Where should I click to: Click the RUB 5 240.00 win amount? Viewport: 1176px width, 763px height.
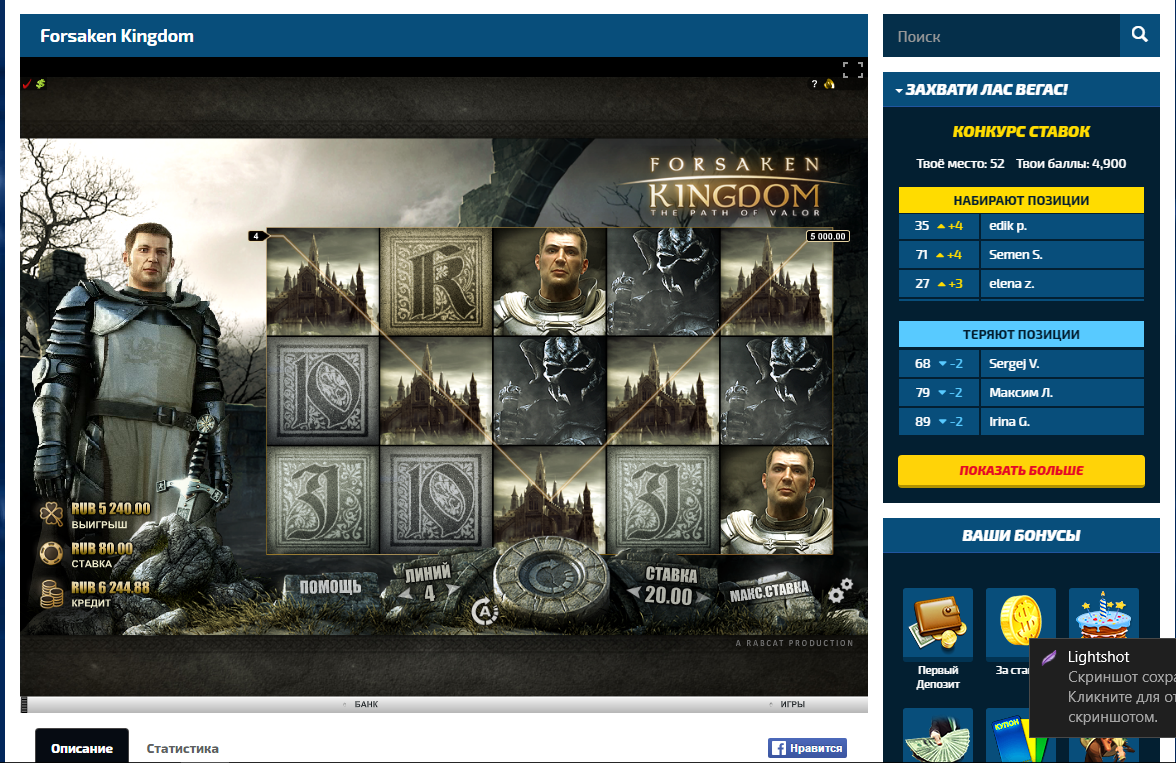point(111,509)
